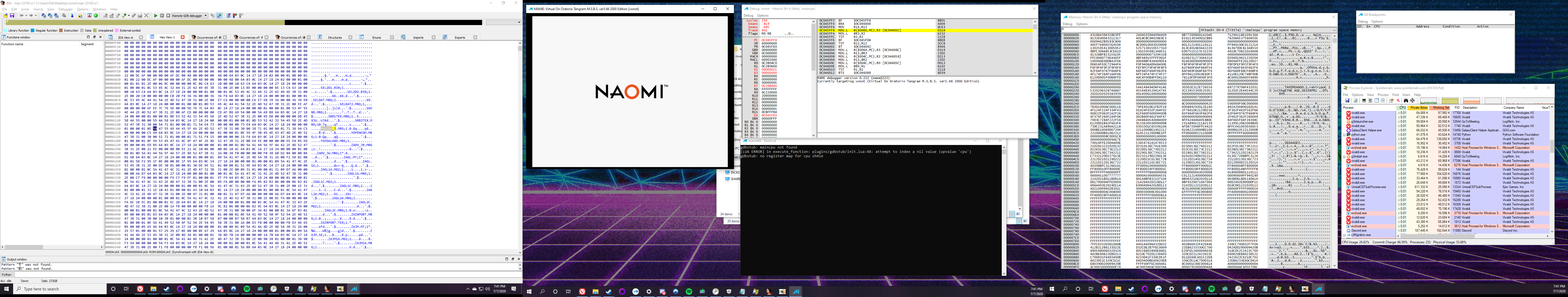Image resolution: width=1568 pixels, height=297 pixels.
Task: Open Process menu in Process Explorer
Action: (x=1383, y=95)
